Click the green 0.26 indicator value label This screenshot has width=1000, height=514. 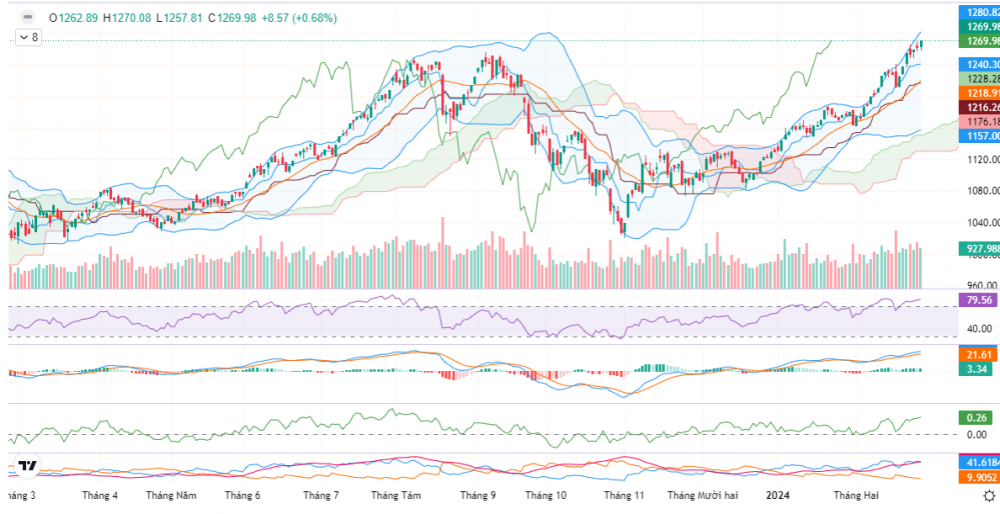coord(976,417)
